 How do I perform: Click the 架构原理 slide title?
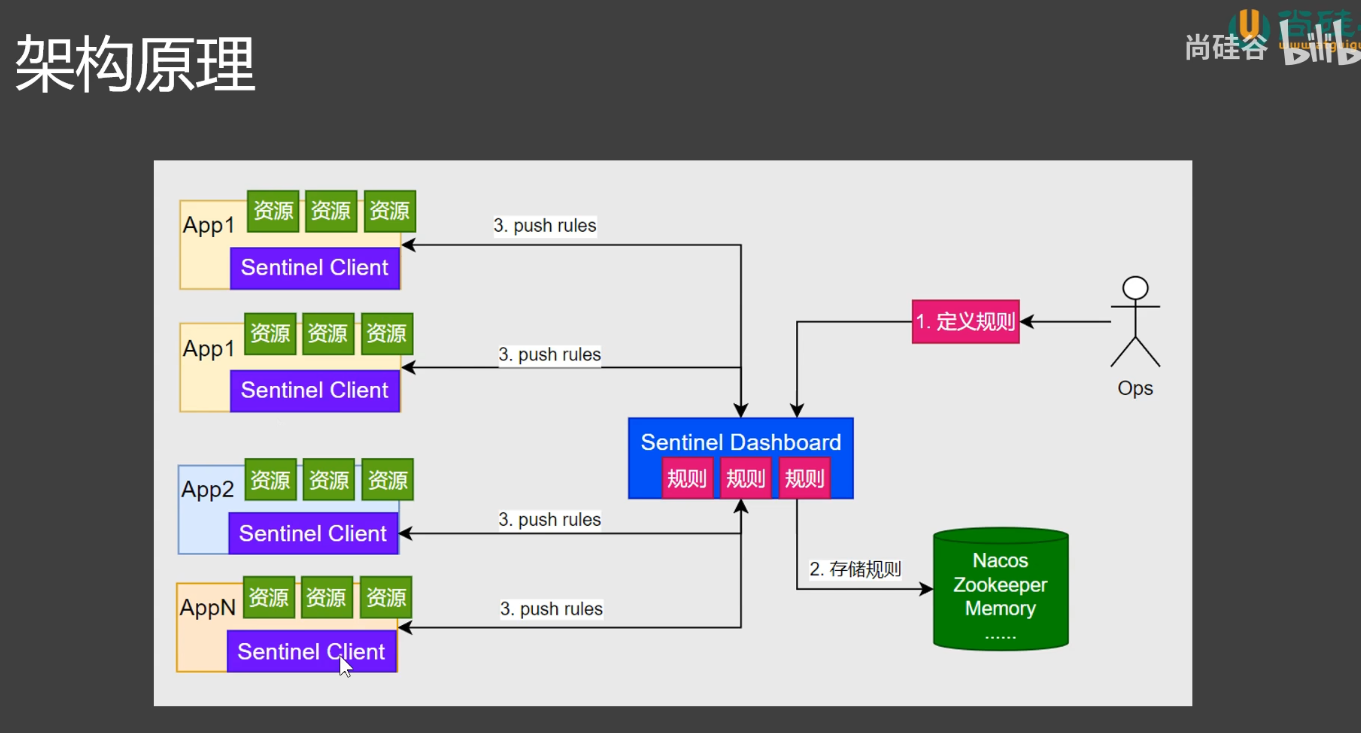pos(135,65)
